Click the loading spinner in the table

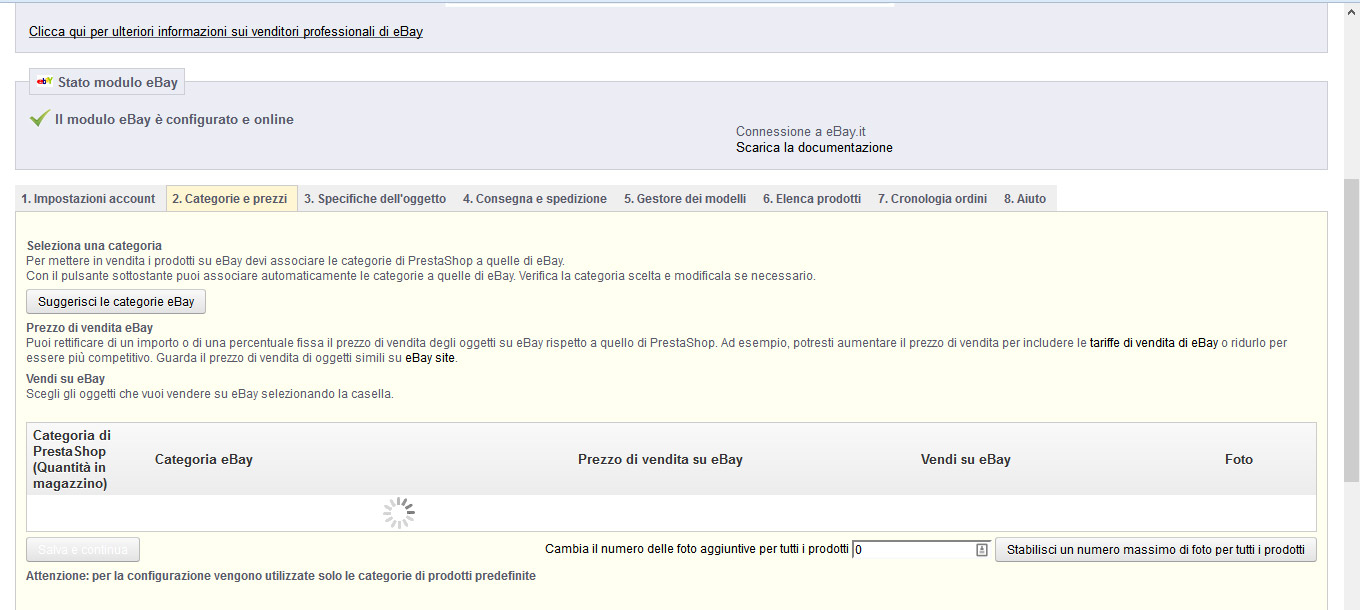(399, 513)
